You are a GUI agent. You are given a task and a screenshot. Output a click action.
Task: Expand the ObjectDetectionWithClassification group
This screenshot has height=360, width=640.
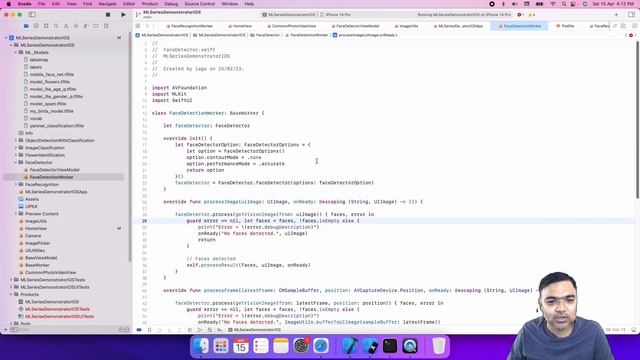point(16,140)
